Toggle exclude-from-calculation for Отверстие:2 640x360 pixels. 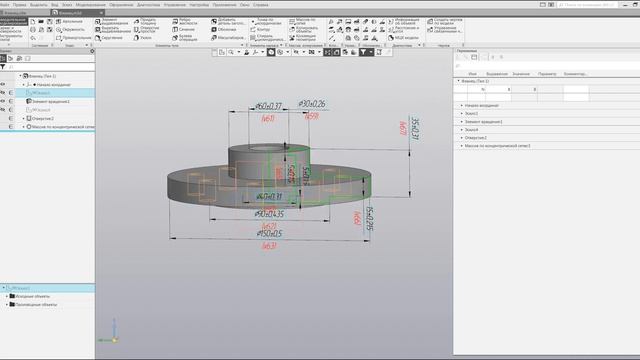pos(11,118)
